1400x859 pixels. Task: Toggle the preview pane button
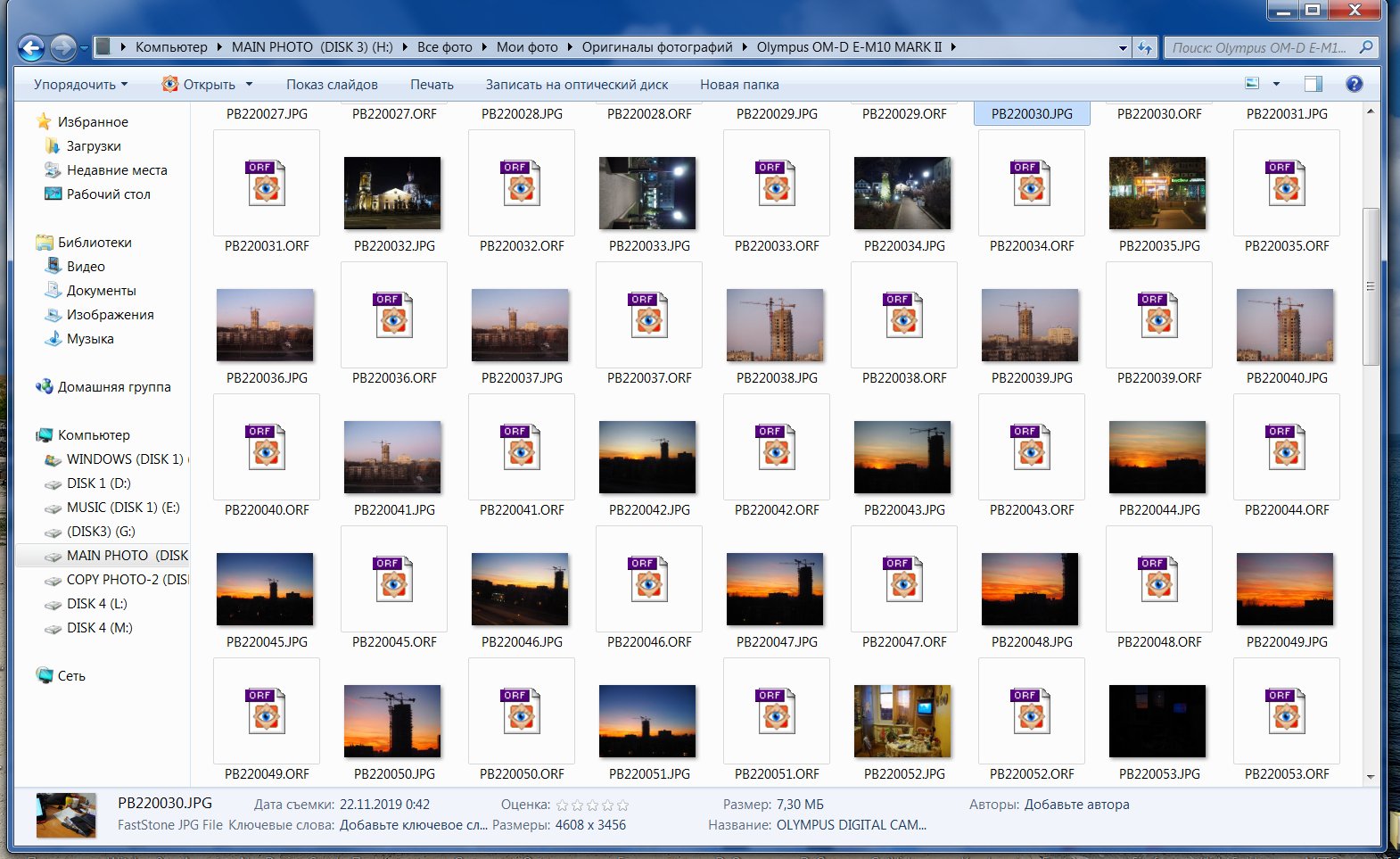[x=1313, y=84]
